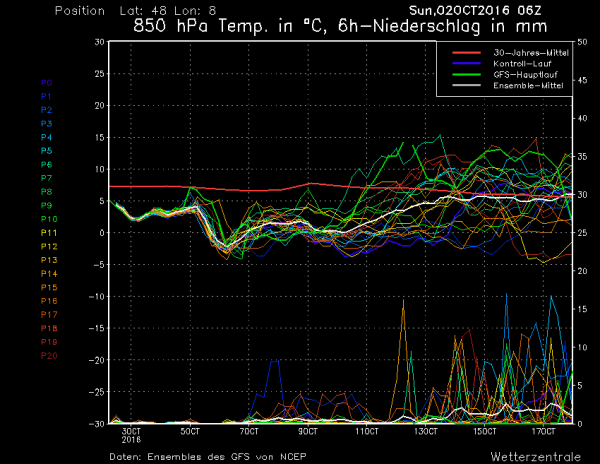Image resolution: width=600 pixels, height=464 pixels.
Task: Select the Kontroll-Lauf legend label
Action: point(521,64)
